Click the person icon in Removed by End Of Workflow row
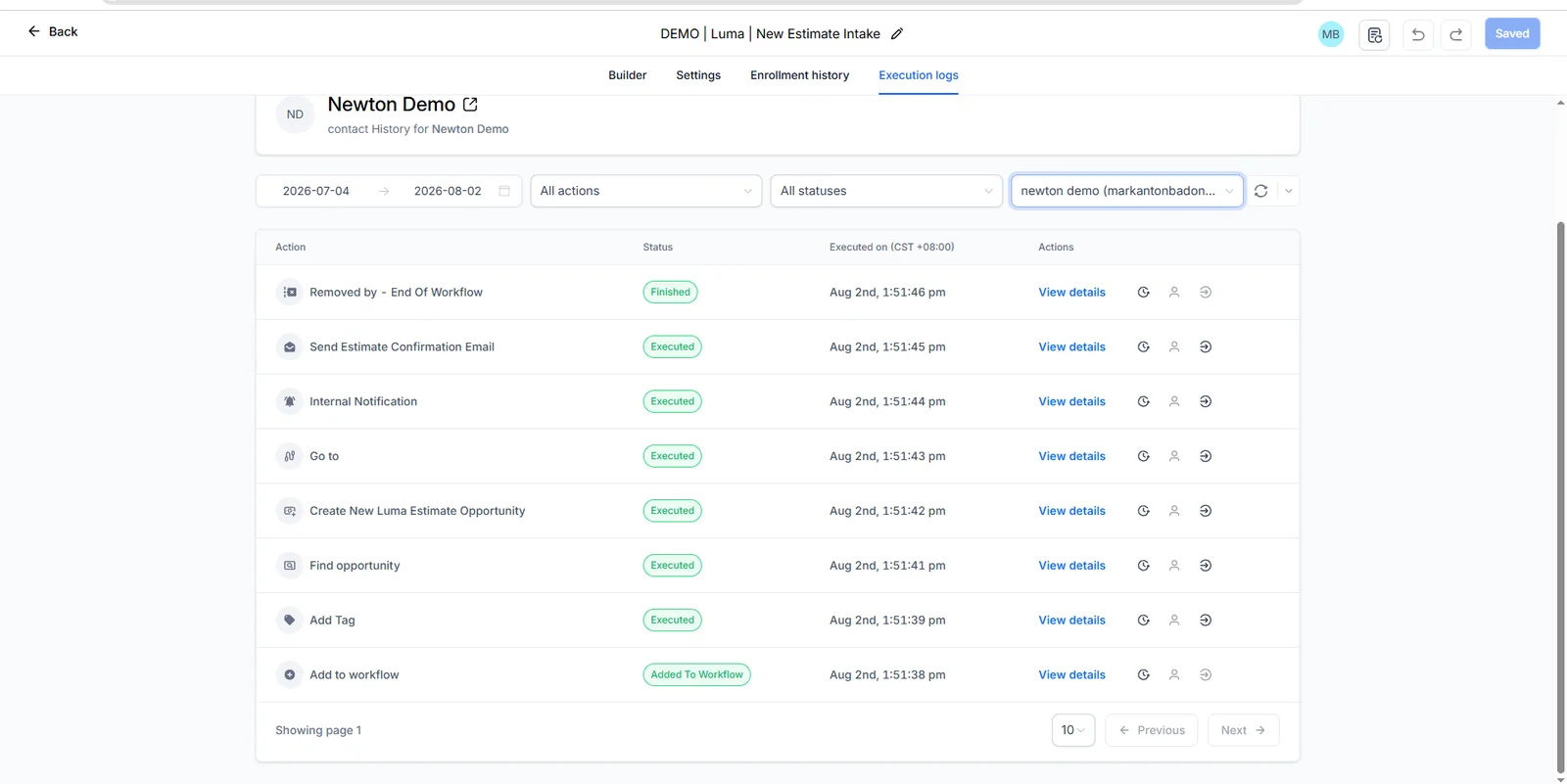1567x784 pixels. (1174, 292)
